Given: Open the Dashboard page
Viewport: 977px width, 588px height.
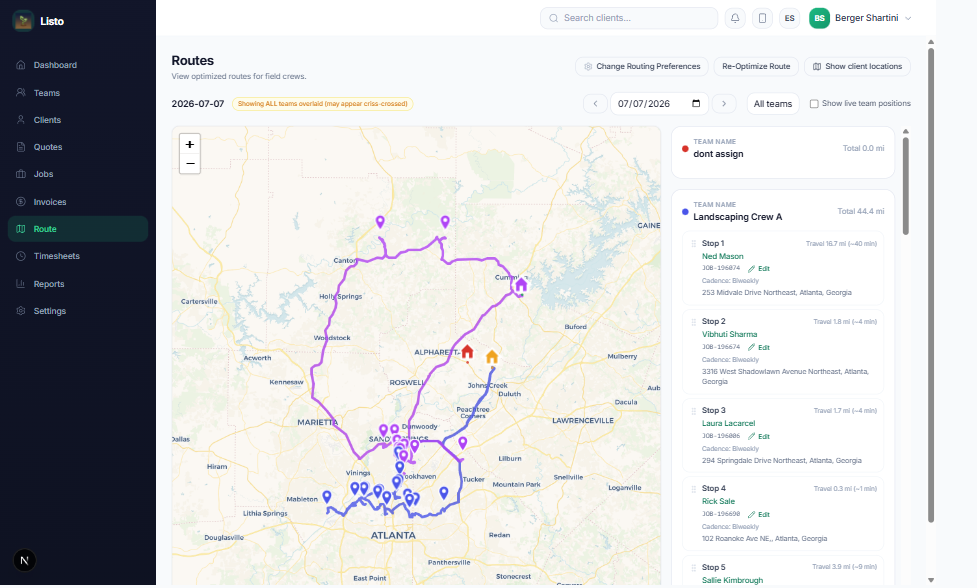Looking at the screenshot, I should (55, 65).
